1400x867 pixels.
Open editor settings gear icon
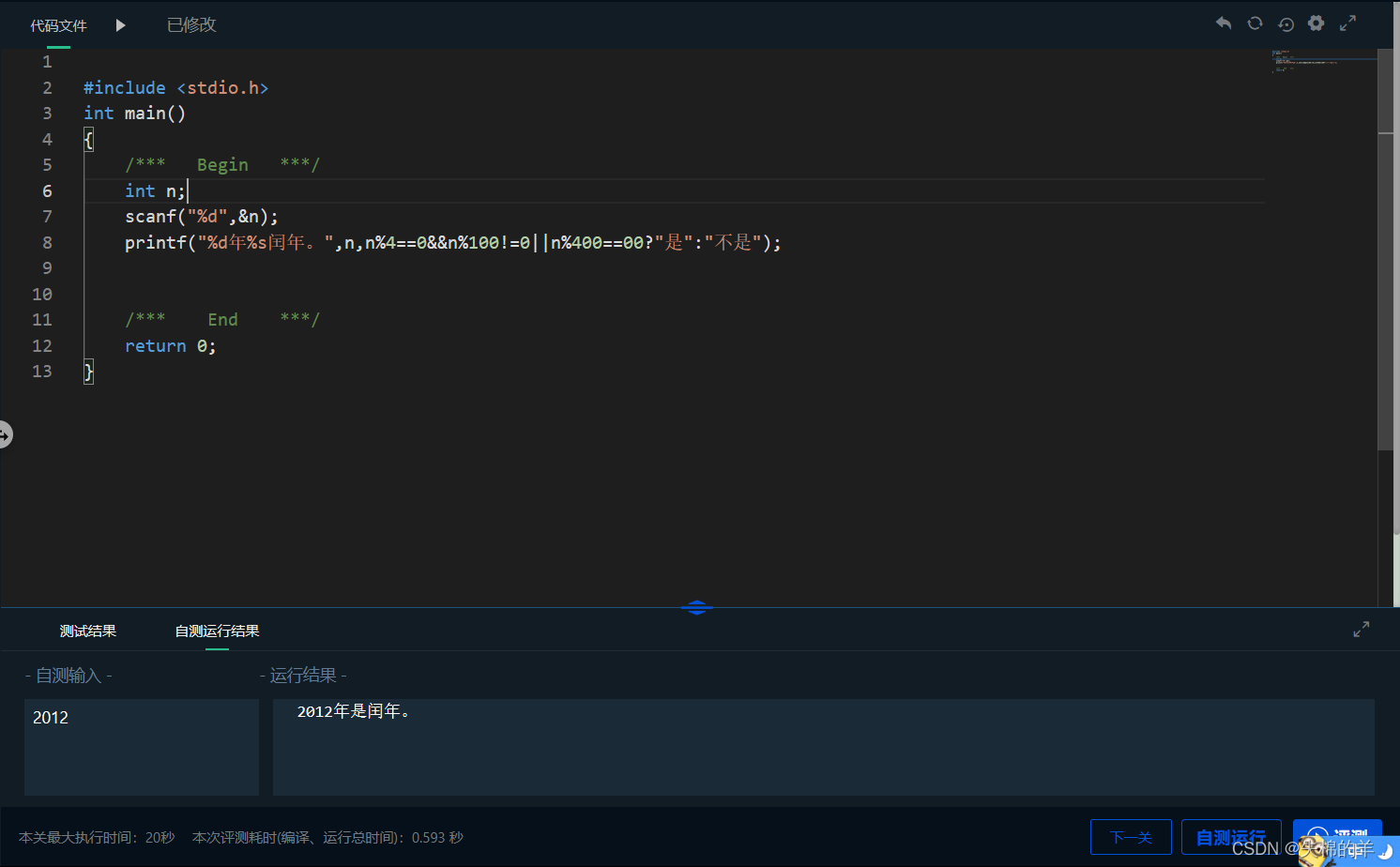coord(1316,23)
